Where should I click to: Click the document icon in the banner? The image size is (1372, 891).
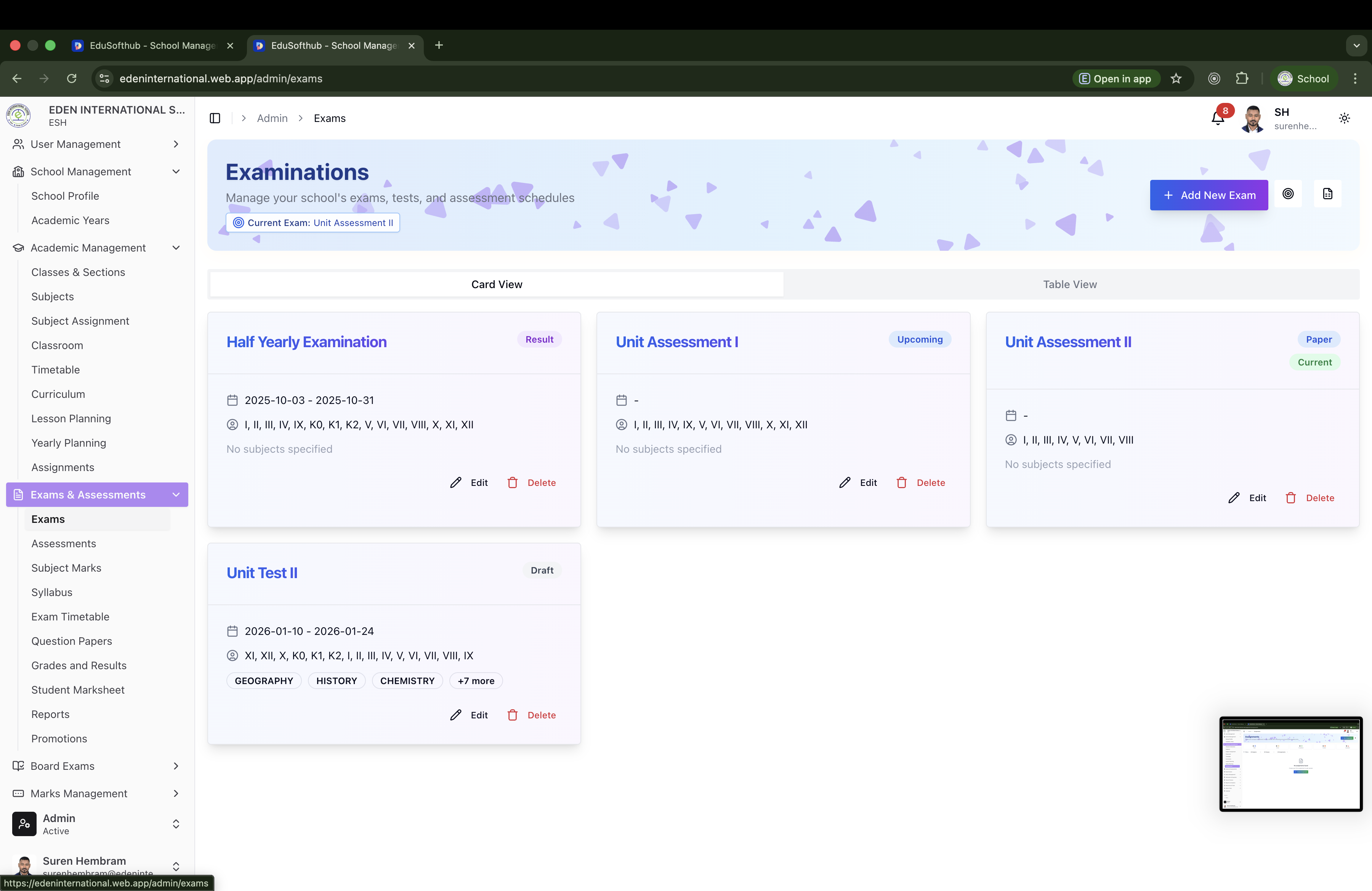(1328, 194)
